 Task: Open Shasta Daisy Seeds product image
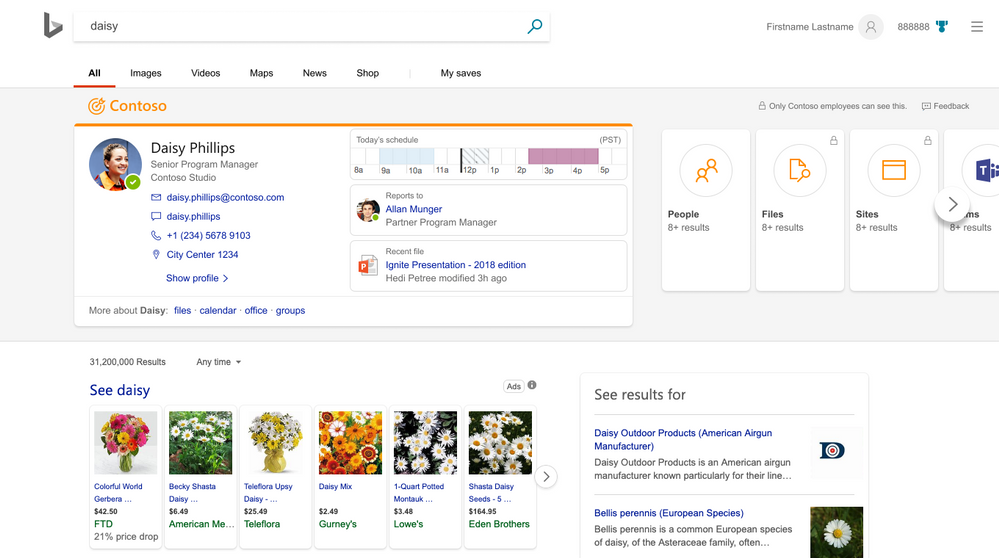[x=500, y=443]
